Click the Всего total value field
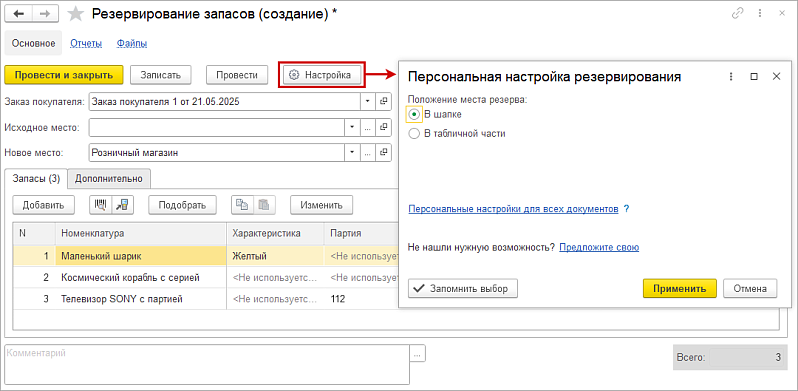The image size is (798, 391). pos(747,357)
